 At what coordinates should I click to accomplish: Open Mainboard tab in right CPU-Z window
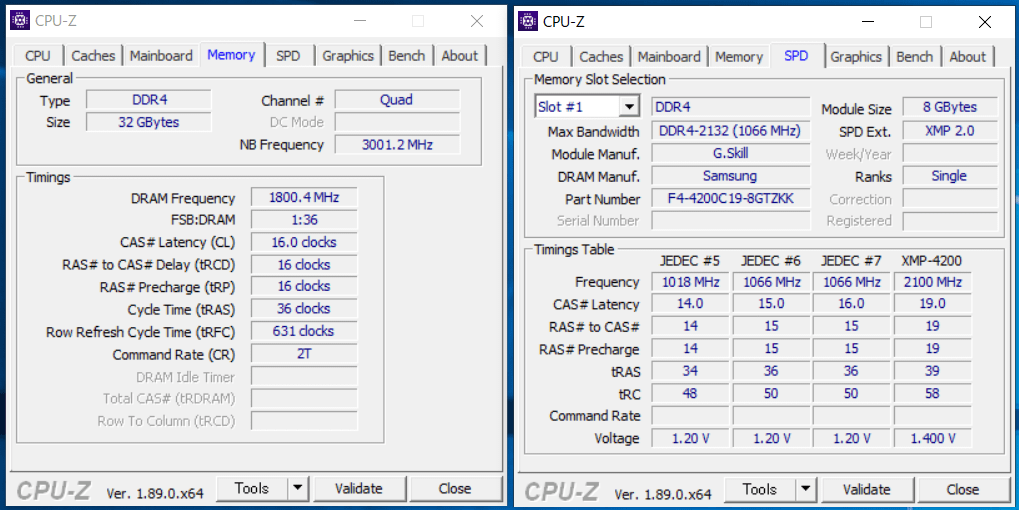tap(669, 57)
